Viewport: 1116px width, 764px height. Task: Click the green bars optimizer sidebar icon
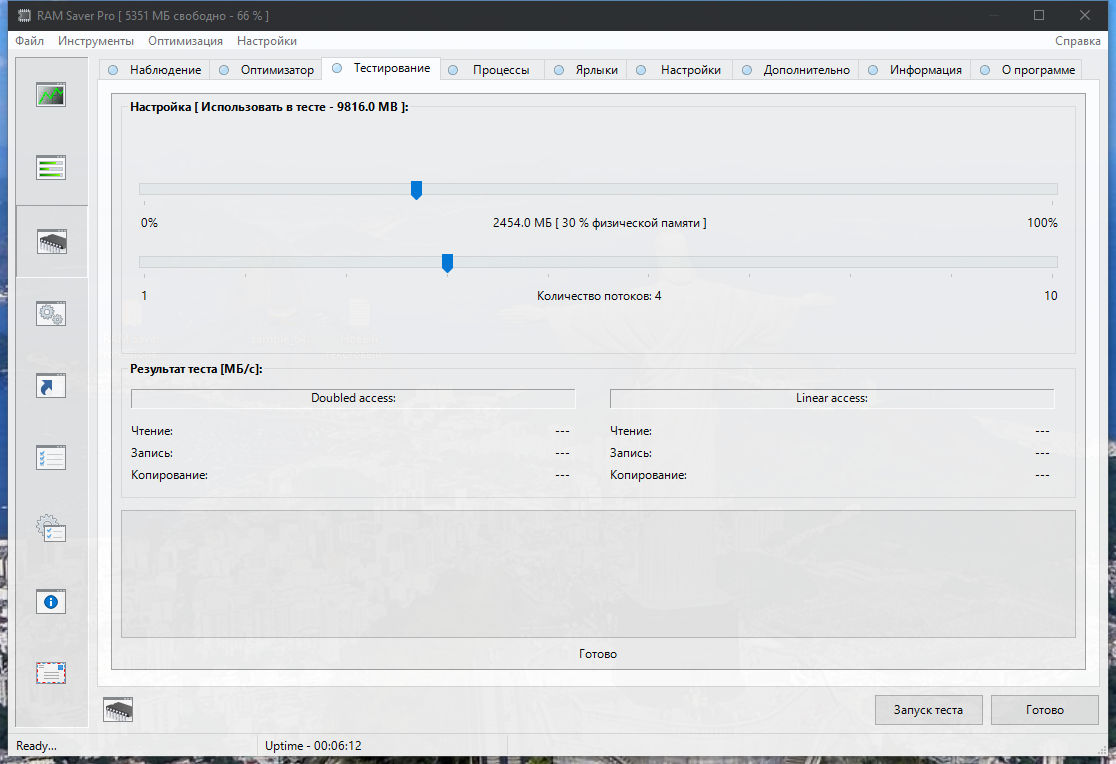tap(51, 168)
